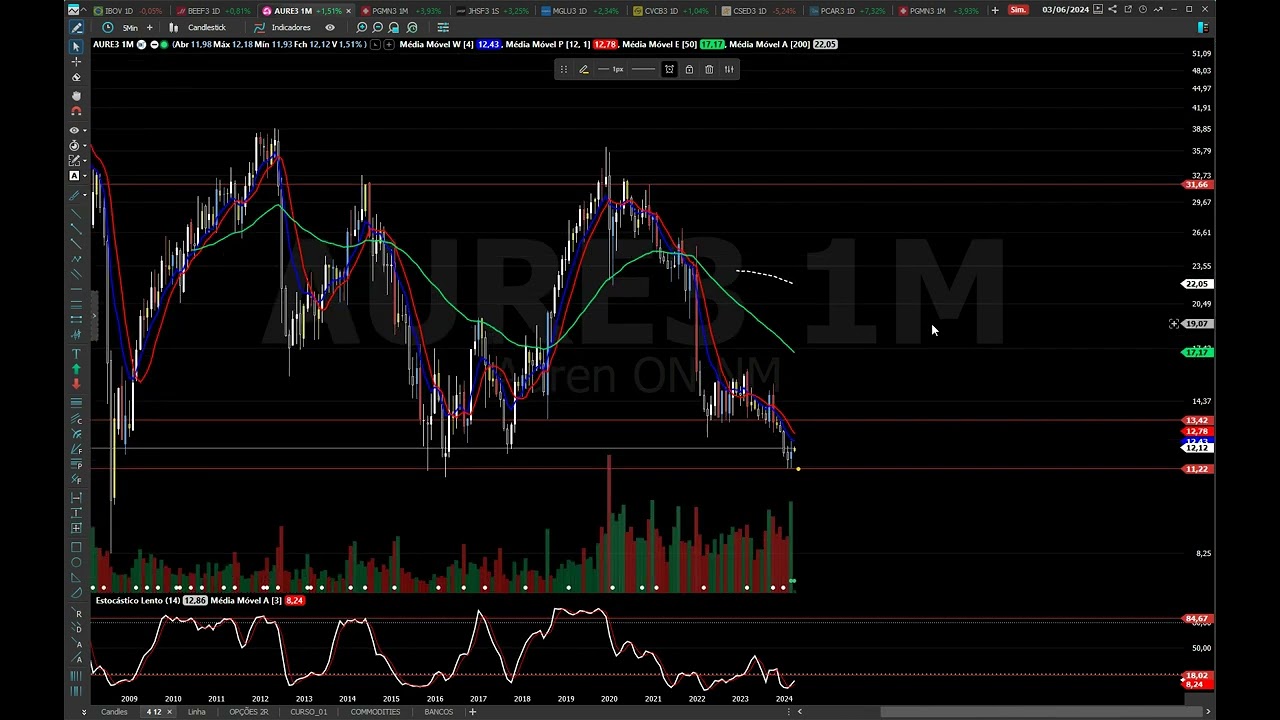Image resolution: width=1280 pixels, height=720 pixels.
Task: Switch to the MGLU3 1D tab
Action: (x=579, y=10)
